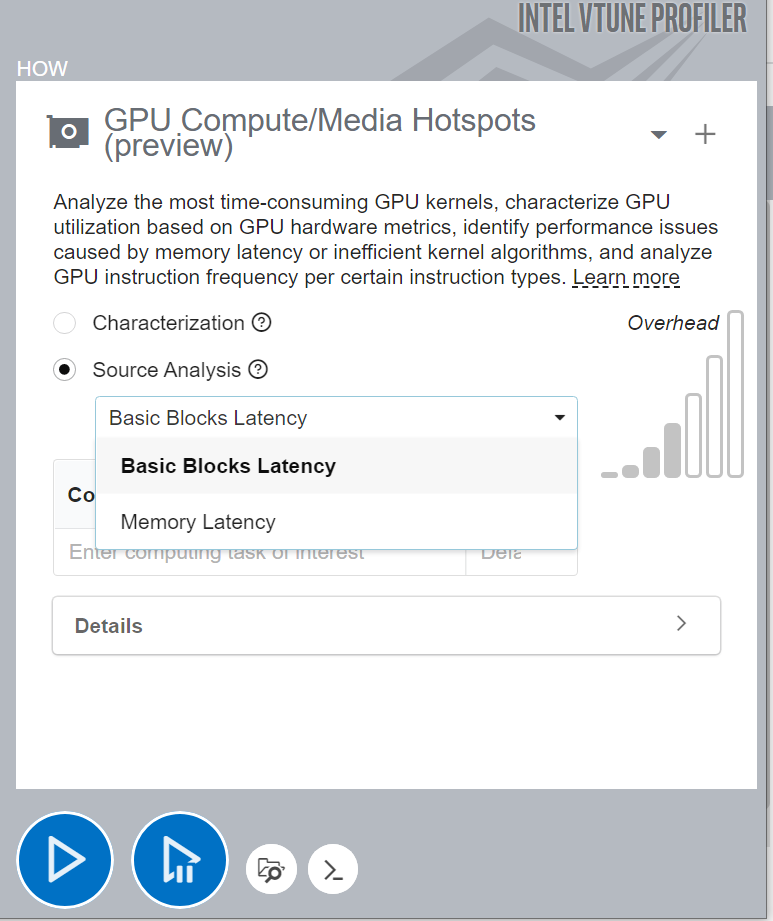
Task: Open the analysis type arrow beside the title
Action: click(x=658, y=134)
